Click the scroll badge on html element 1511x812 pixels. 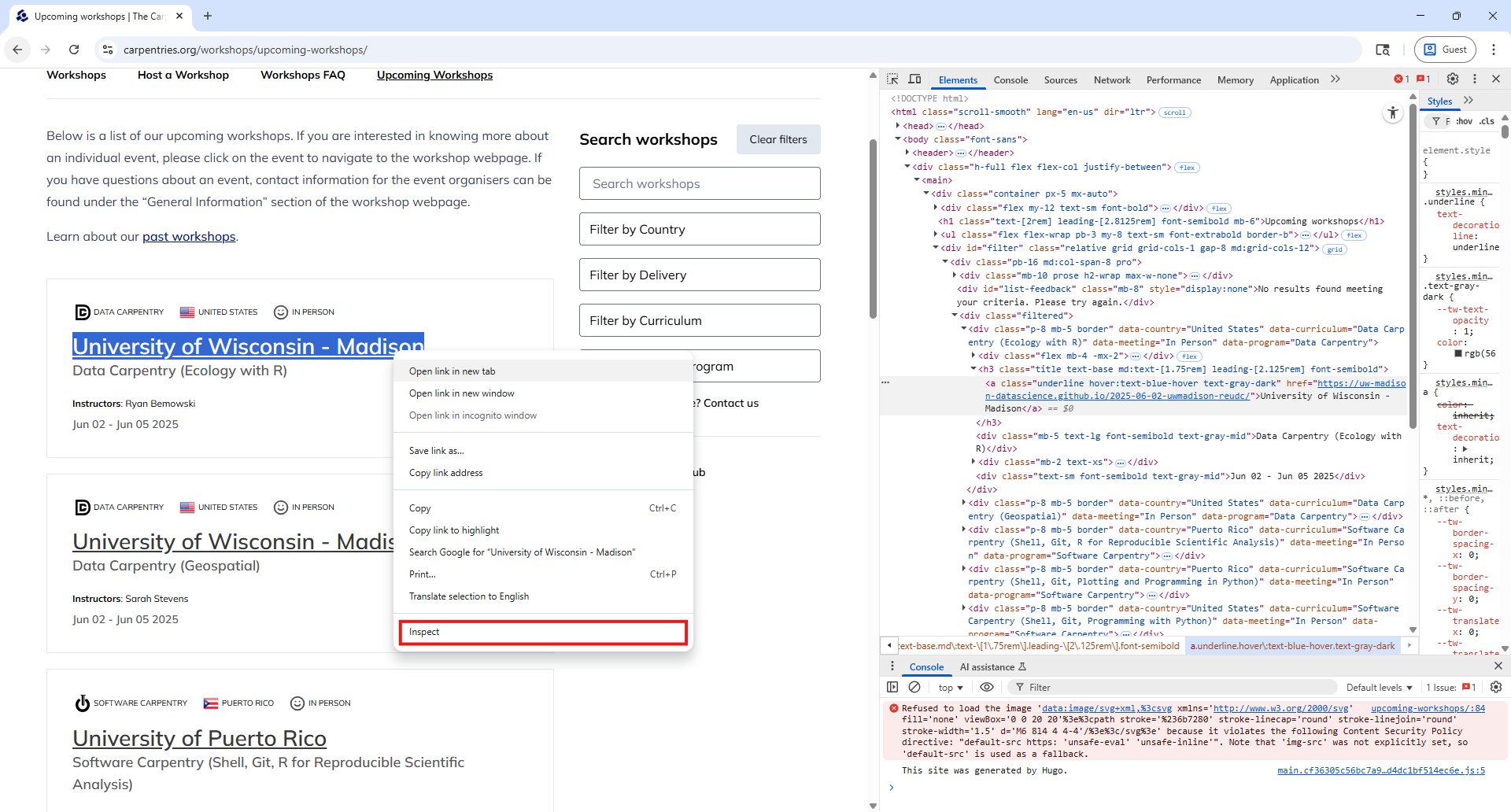pos(1175,113)
